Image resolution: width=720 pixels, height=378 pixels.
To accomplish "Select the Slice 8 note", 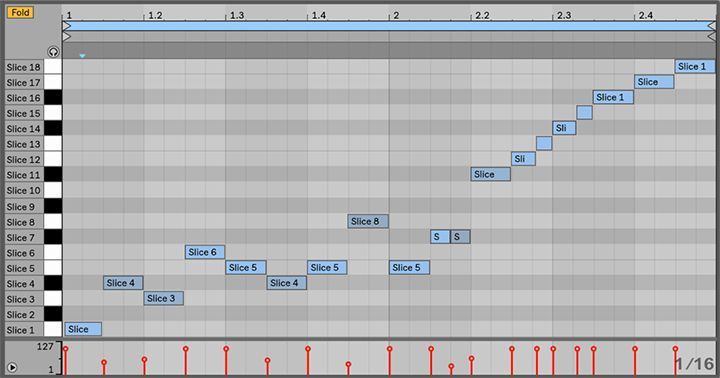I will [x=368, y=221].
